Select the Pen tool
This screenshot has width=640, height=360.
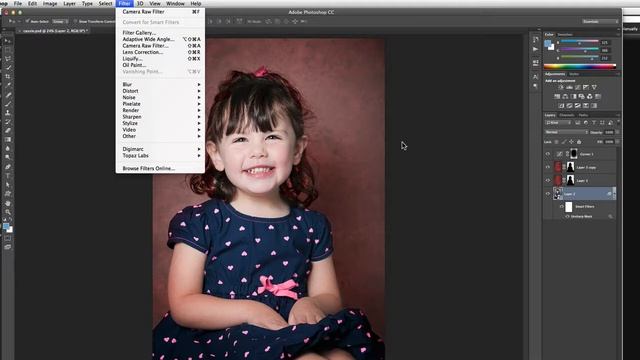pos(8,167)
